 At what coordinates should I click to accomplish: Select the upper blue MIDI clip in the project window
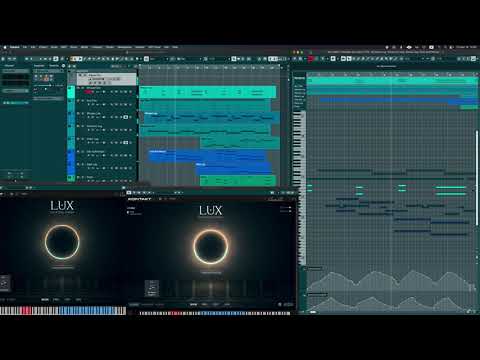(207, 156)
